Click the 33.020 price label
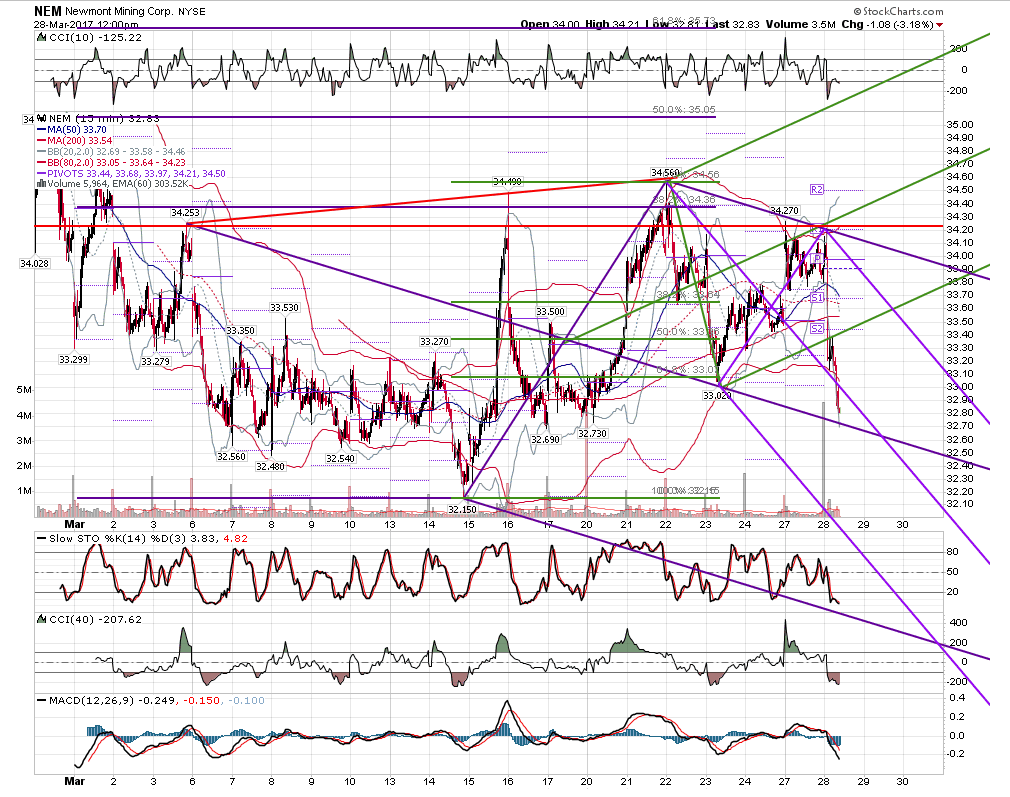 click(718, 396)
